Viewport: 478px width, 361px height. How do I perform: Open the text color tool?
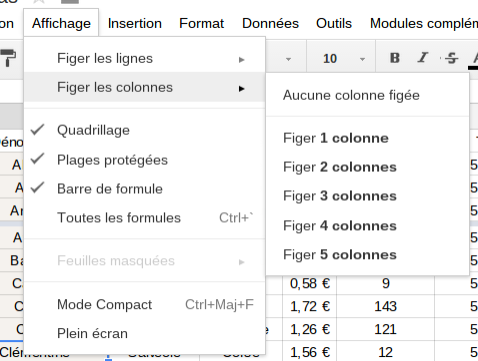(474, 59)
